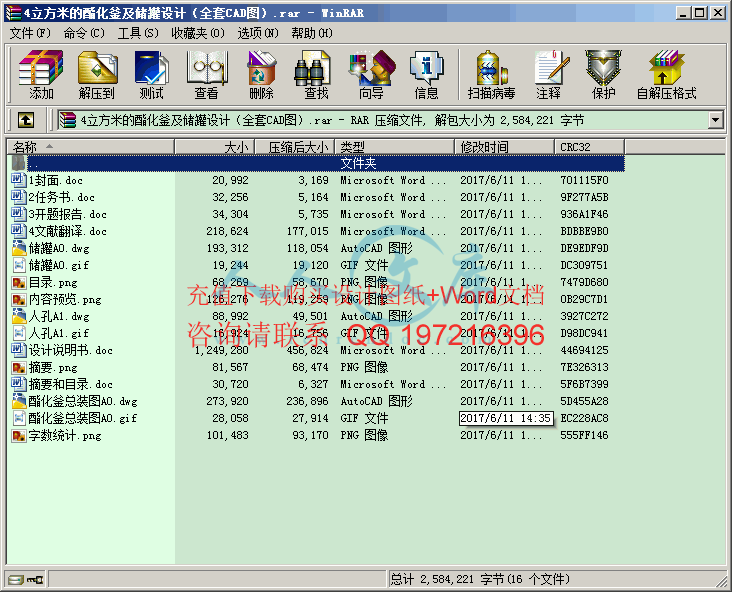732x592 pixels.
Task: Click the 保护 (Protect) shield icon
Action: (x=604, y=75)
